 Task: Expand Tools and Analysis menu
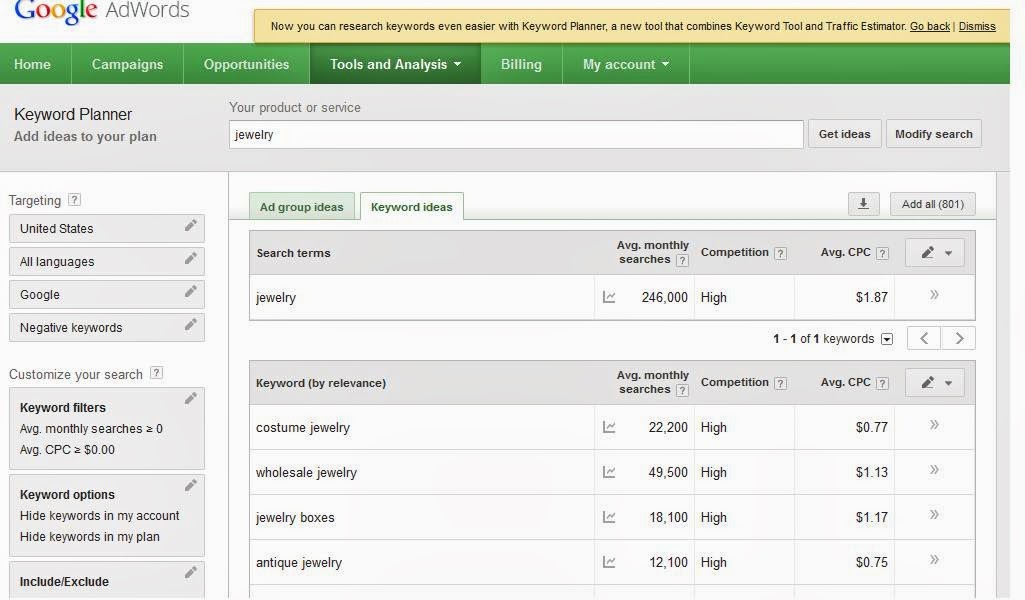tap(395, 64)
